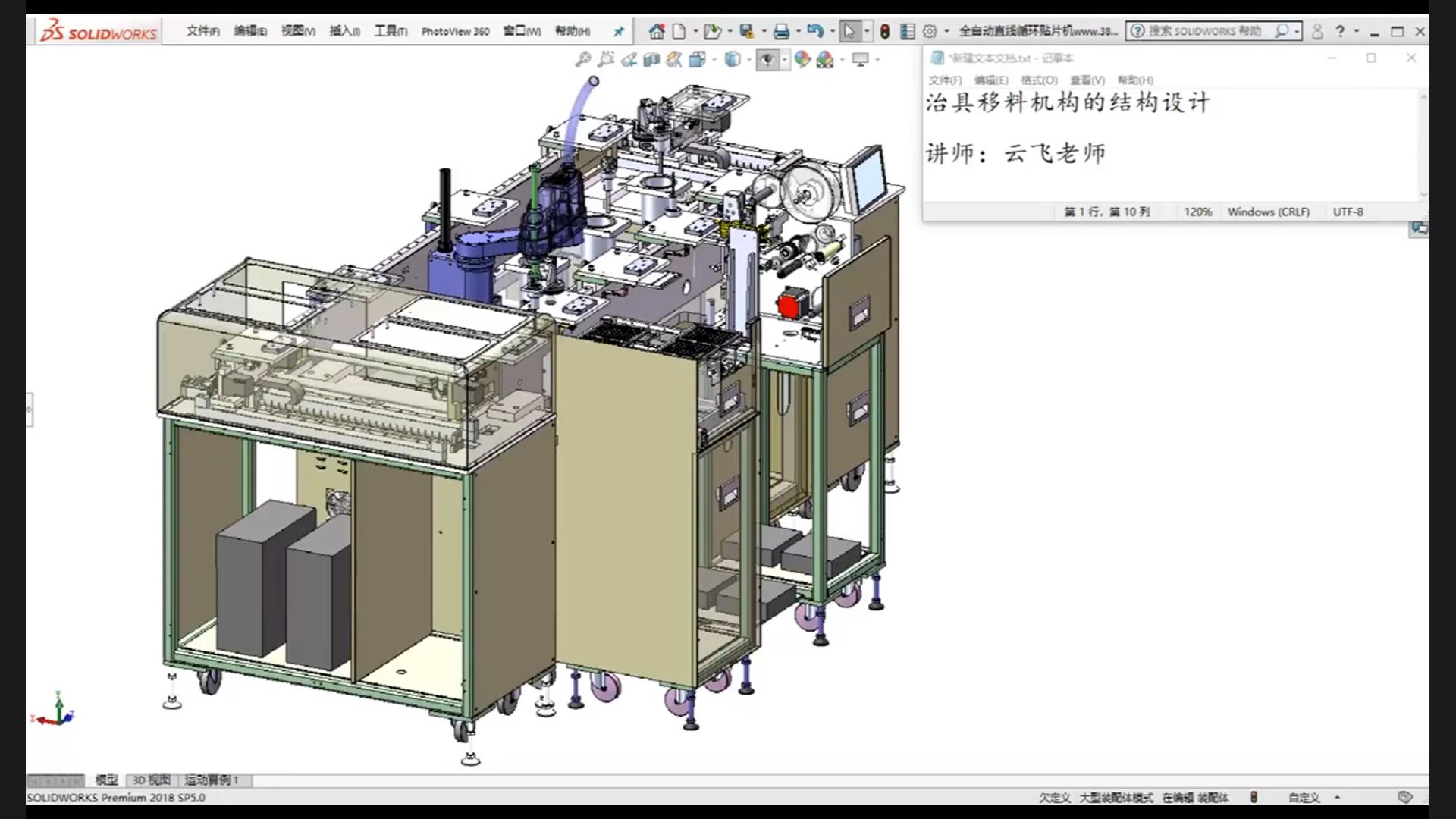The width and height of the screenshot is (1456, 819).
Task: Click the SolidWorks logo button
Action: [x=99, y=31]
